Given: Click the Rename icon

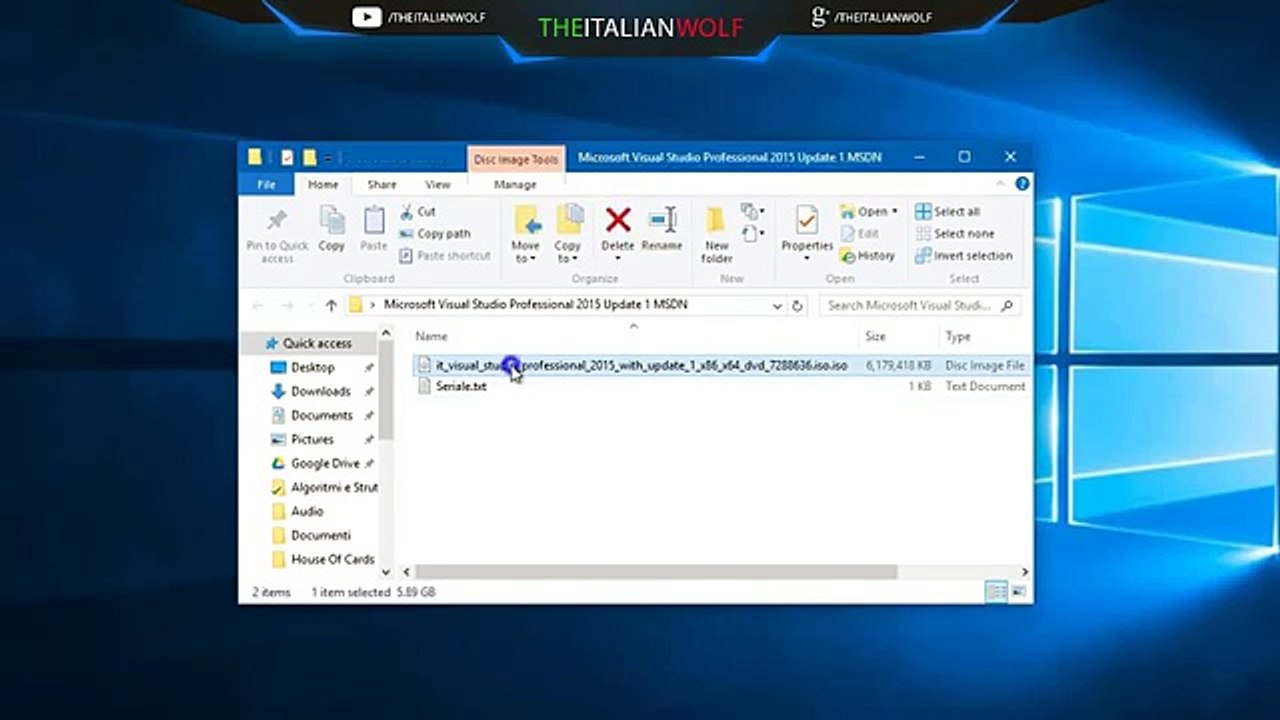Looking at the screenshot, I should click(662, 220).
